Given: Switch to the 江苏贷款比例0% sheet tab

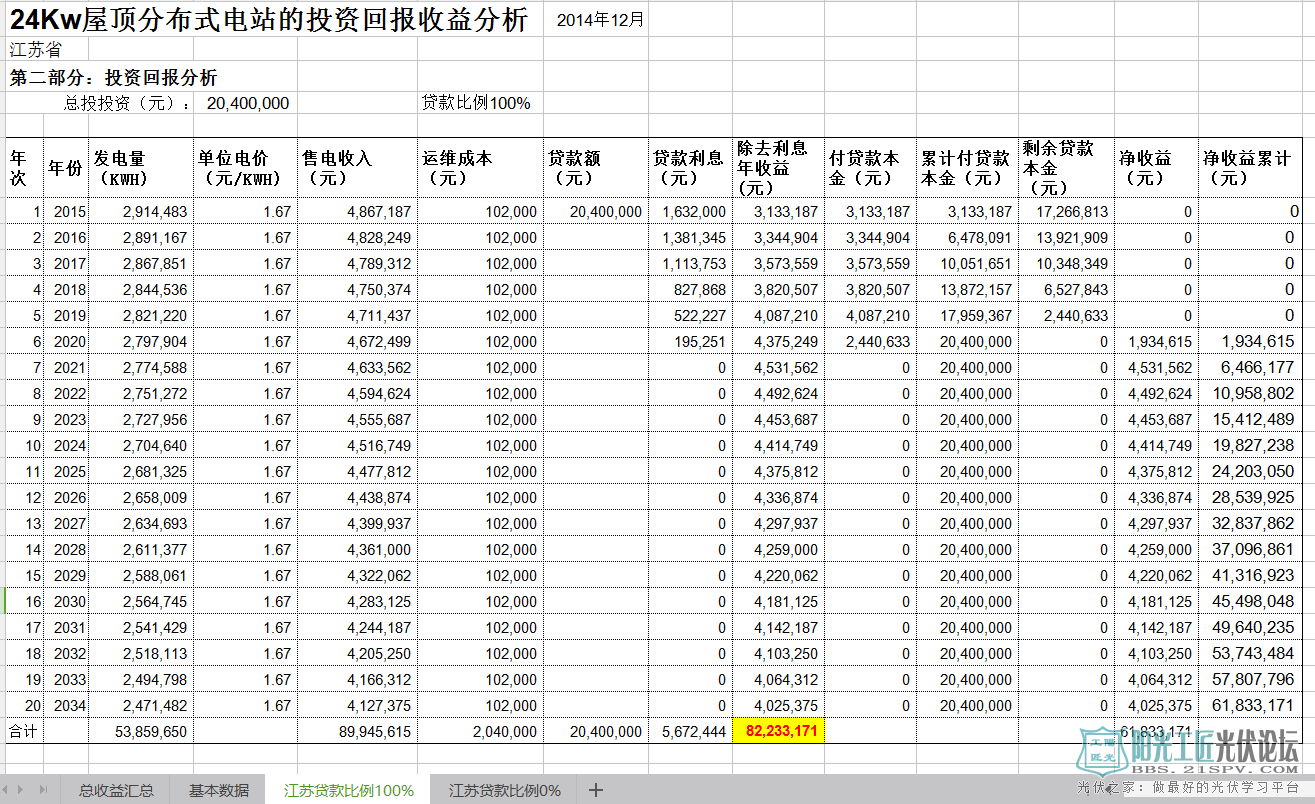Looking at the screenshot, I should point(505,790).
